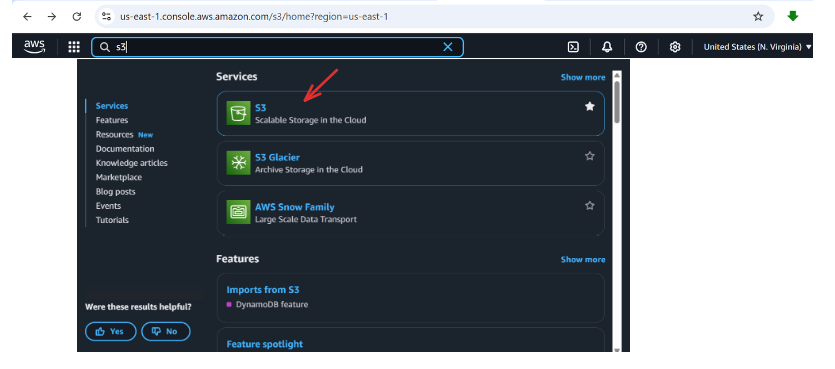
Task: Unfavorite S3 with the filled star
Action: pyautogui.click(x=590, y=106)
